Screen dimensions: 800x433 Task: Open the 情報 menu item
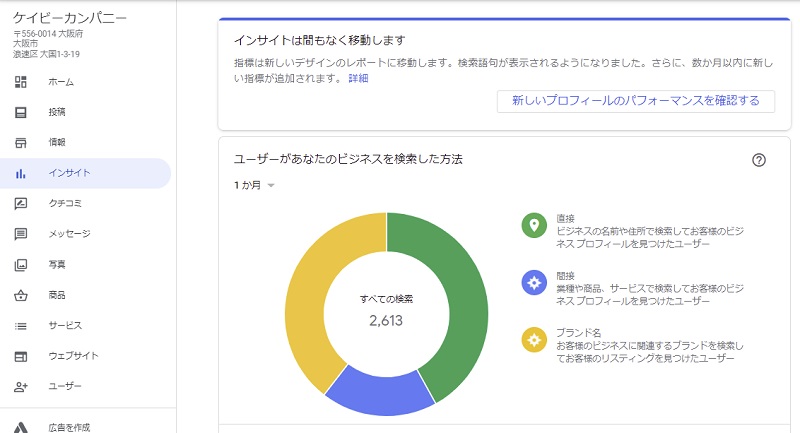point(57,142)
